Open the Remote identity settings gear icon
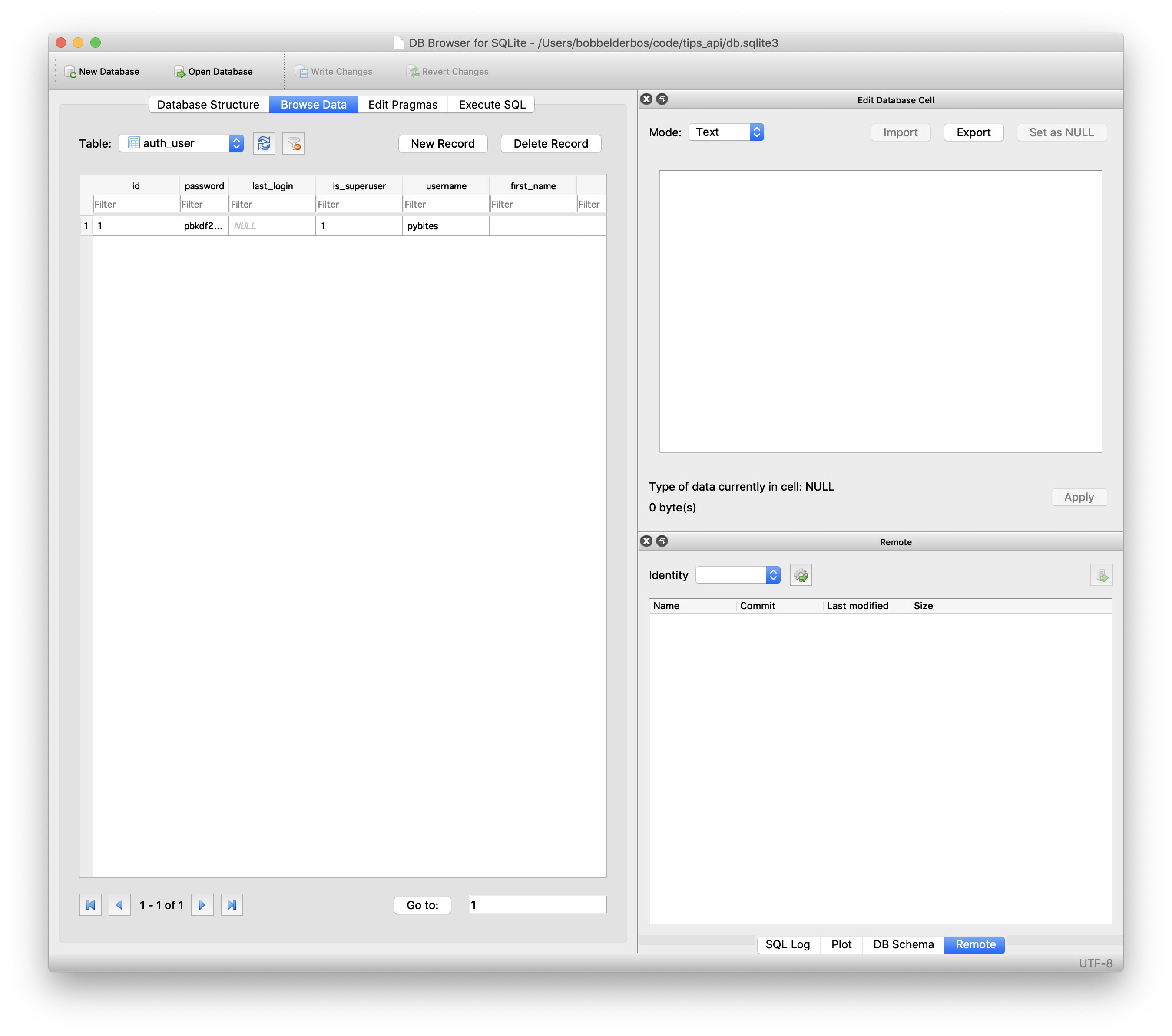This screenshot has height=1036, width=1172. (801, 575)
